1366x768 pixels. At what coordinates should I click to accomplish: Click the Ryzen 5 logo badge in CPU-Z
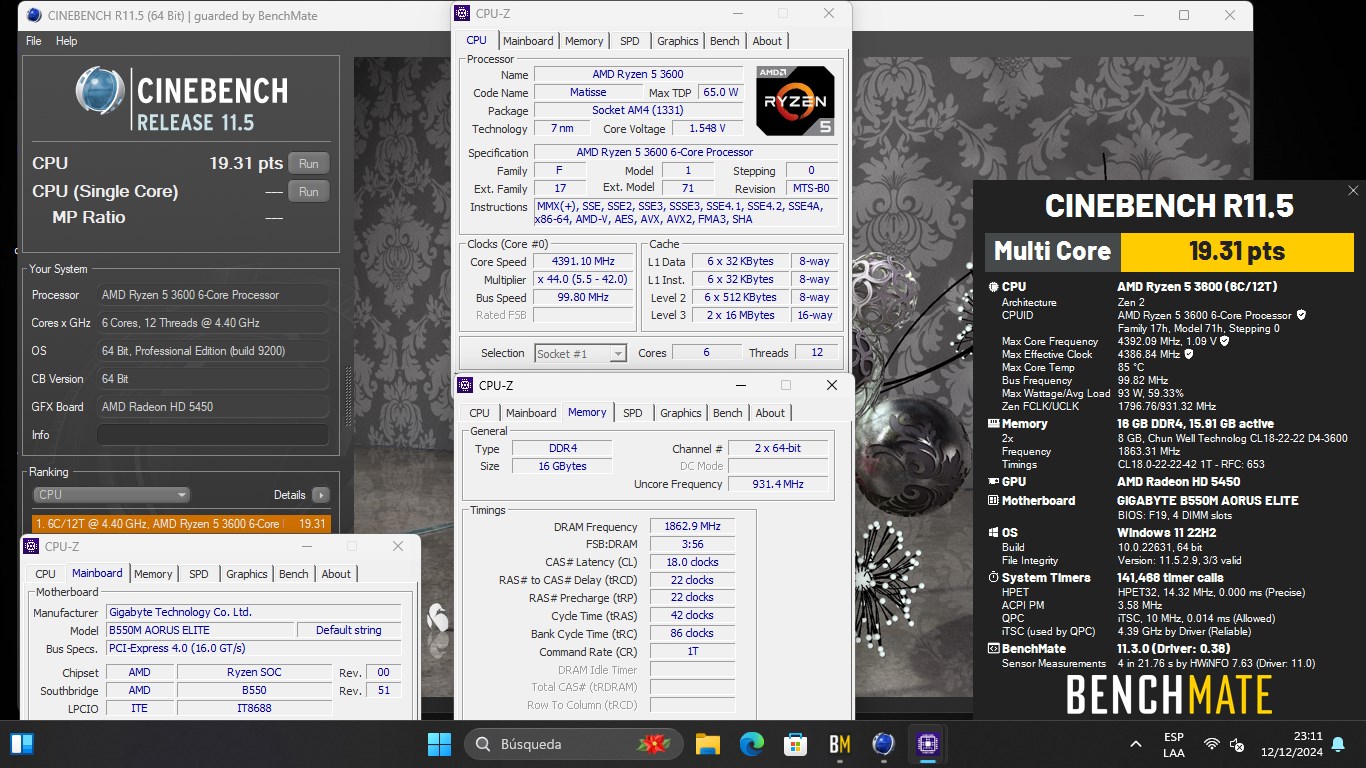795,101
